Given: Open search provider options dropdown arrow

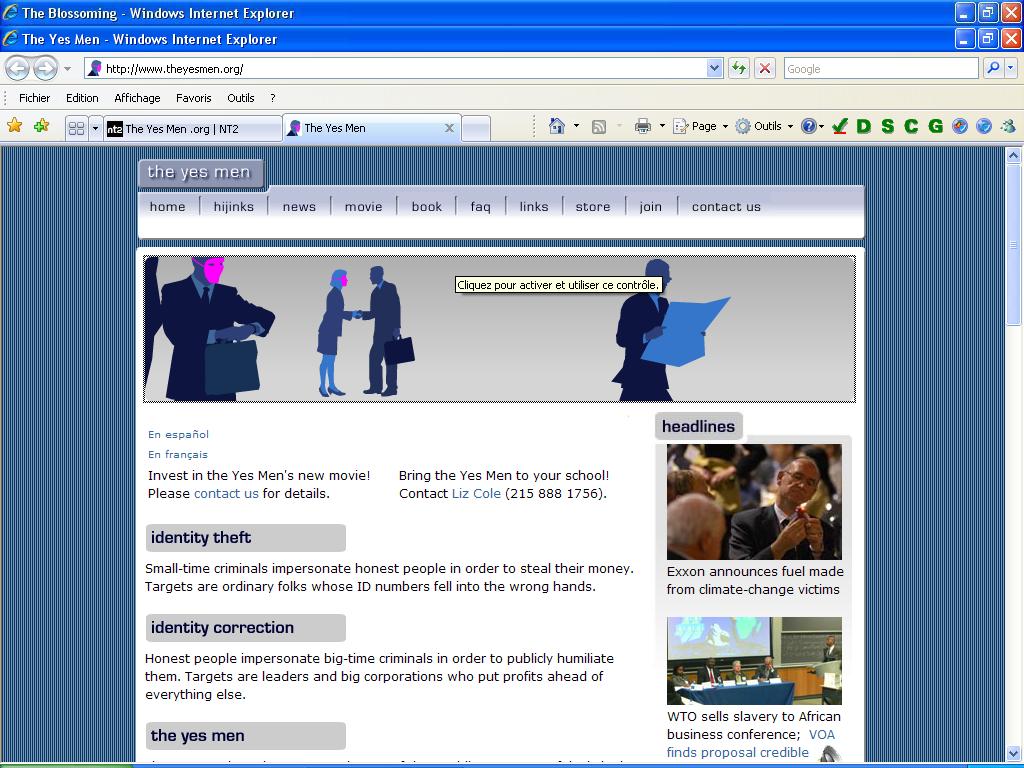Looking at the screenshot, I should [1011, 68].
